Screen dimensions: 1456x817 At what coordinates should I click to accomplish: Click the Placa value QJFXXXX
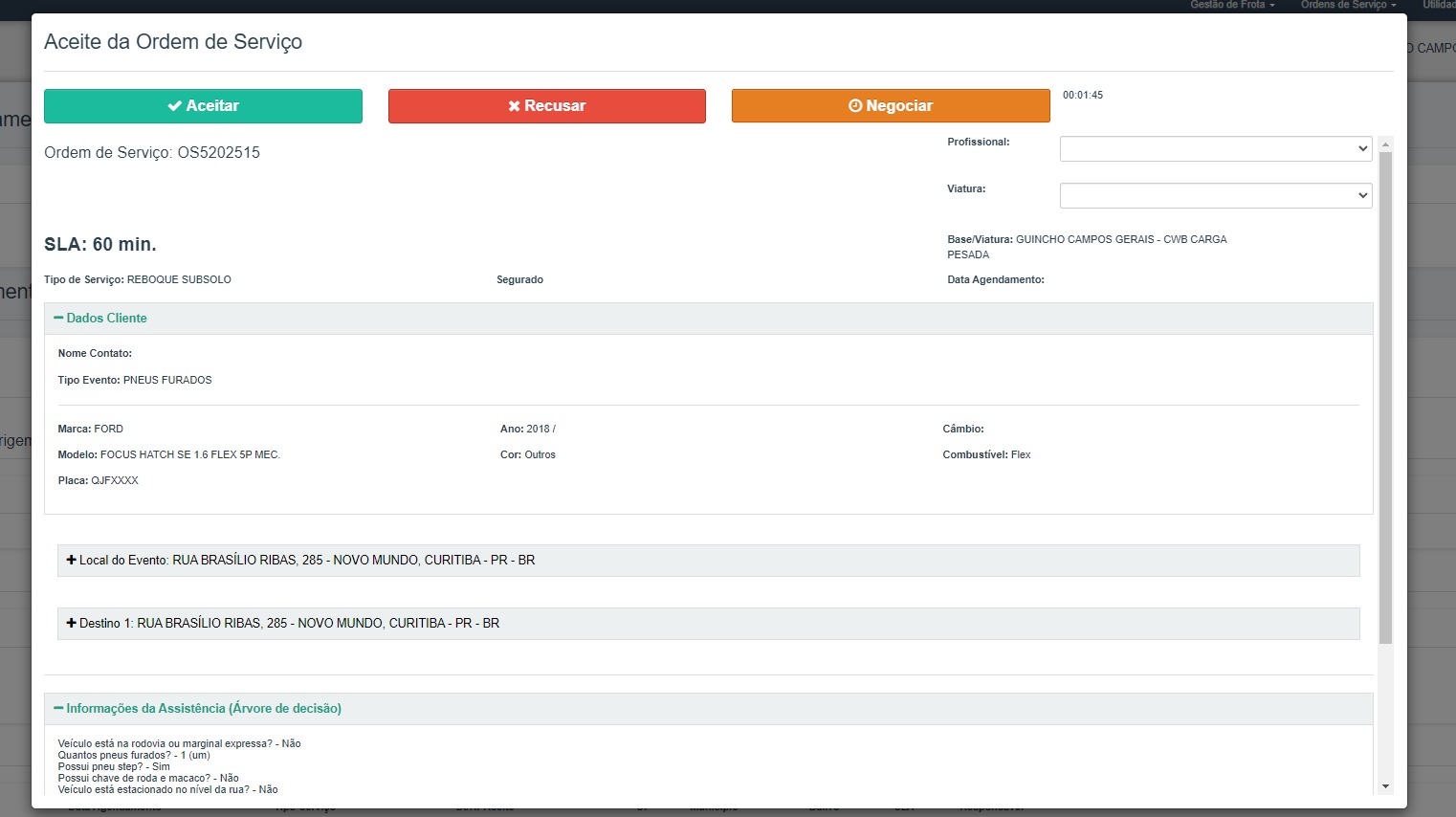[x=115, y=480]
